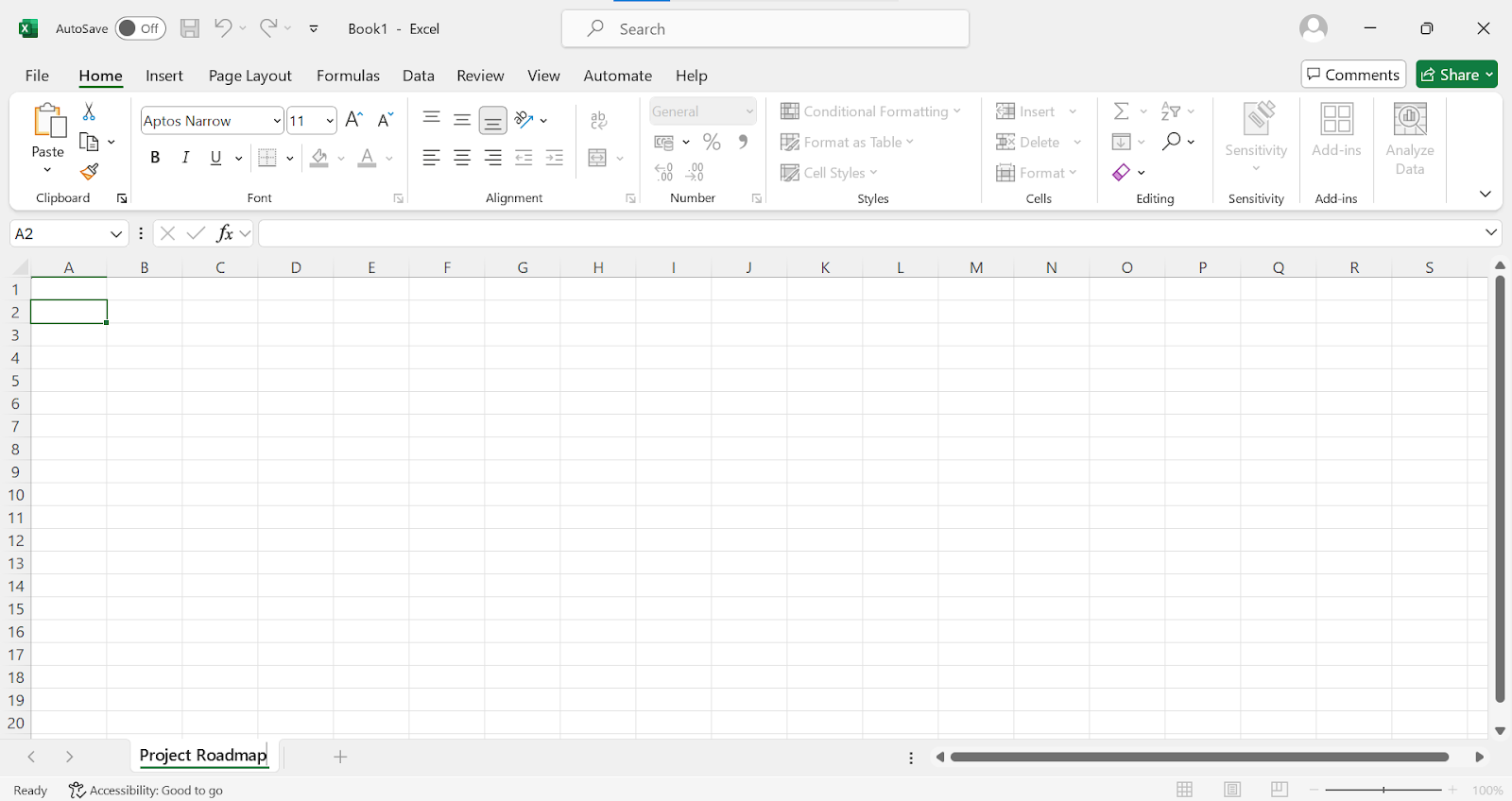Center text horizontally in the ribbon
Screen dimensions: 1512x801
tap(462, 158)
